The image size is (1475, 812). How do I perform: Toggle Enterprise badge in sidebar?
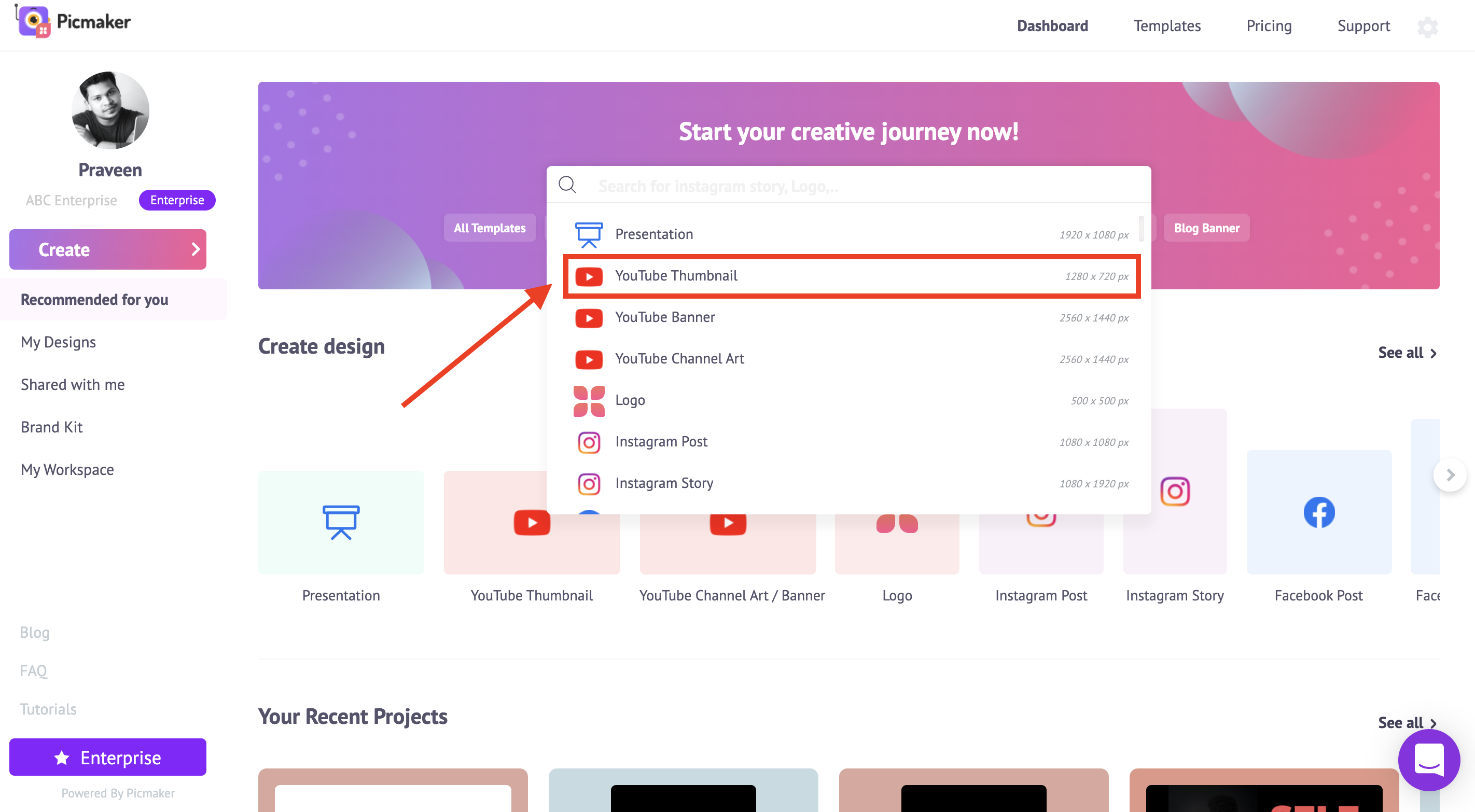click(x=176, y=200)
